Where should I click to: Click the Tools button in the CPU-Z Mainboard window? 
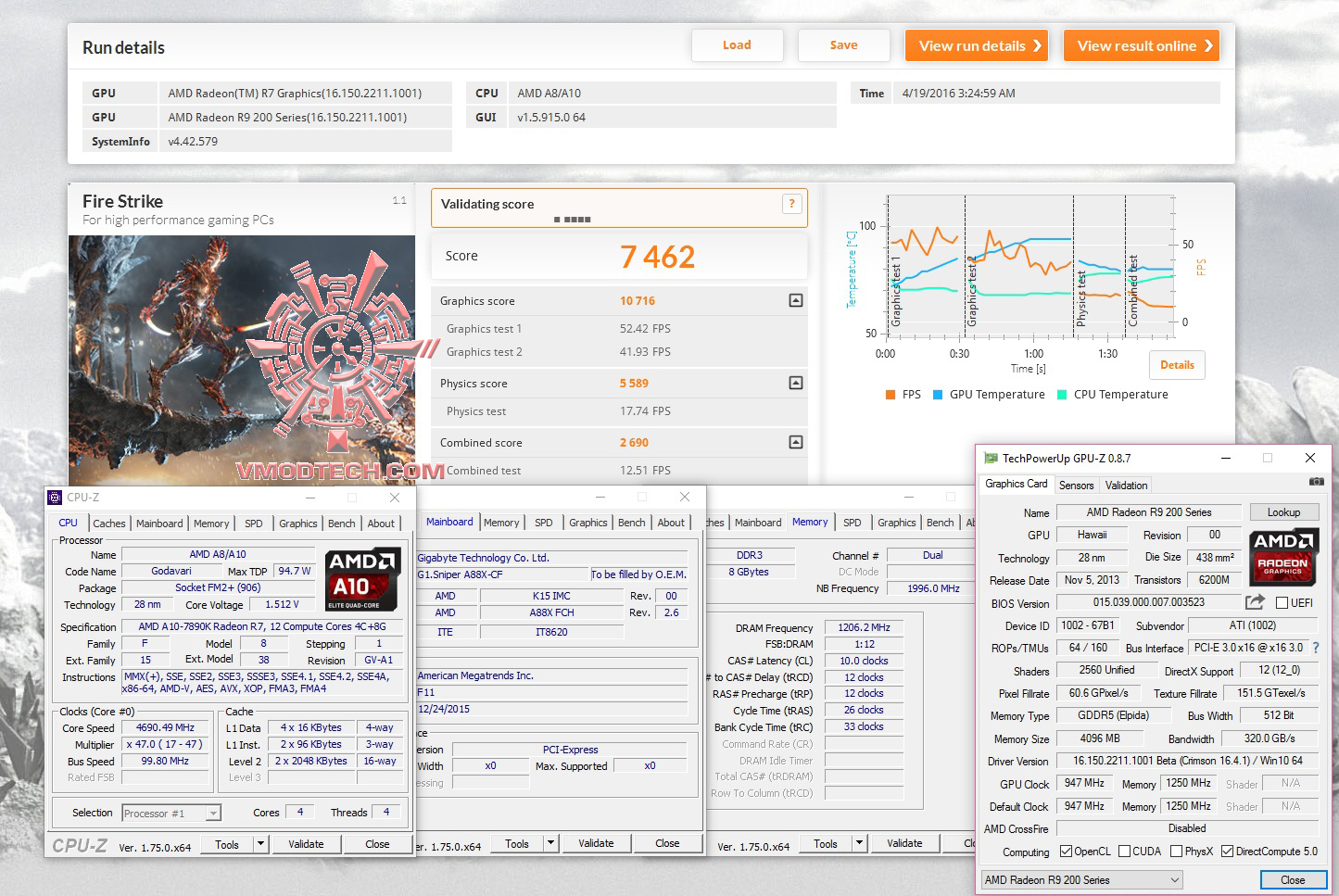pyautogui.click(x=517, y=843)
